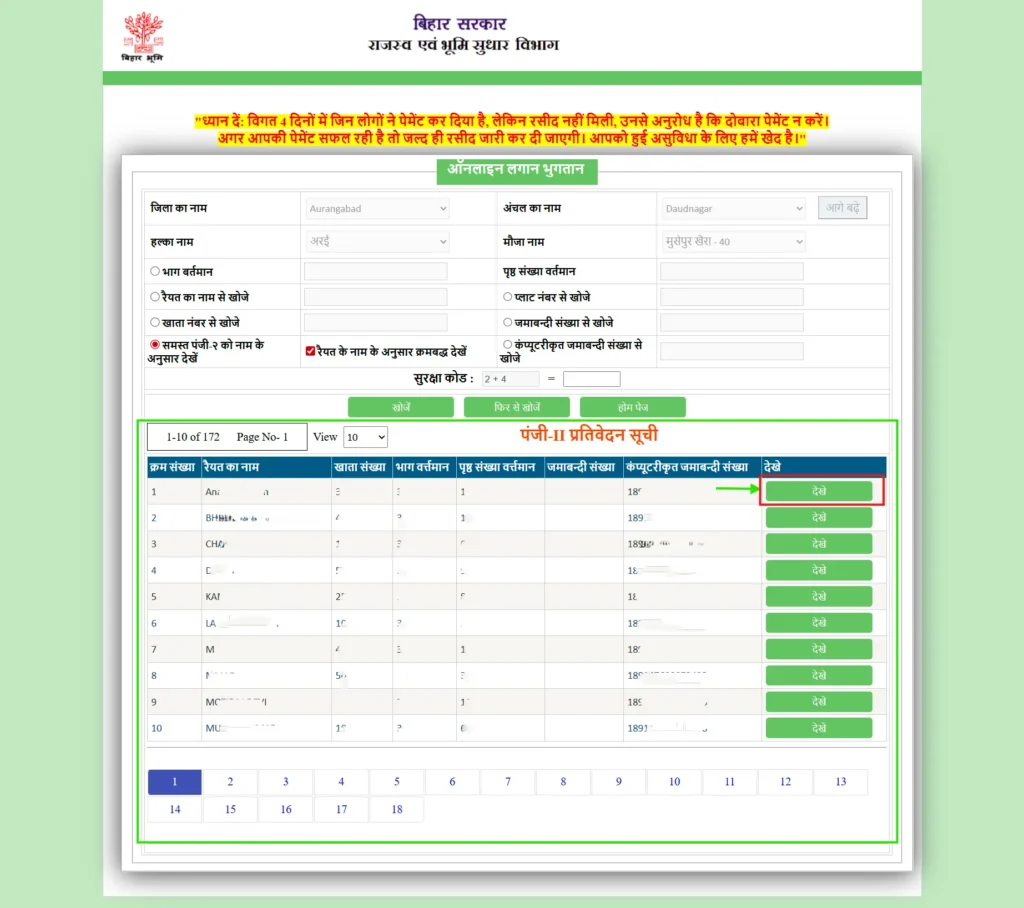The image size is (1024, 908).
Task: Click देखे button in row 3
Action: pos(819,543)
